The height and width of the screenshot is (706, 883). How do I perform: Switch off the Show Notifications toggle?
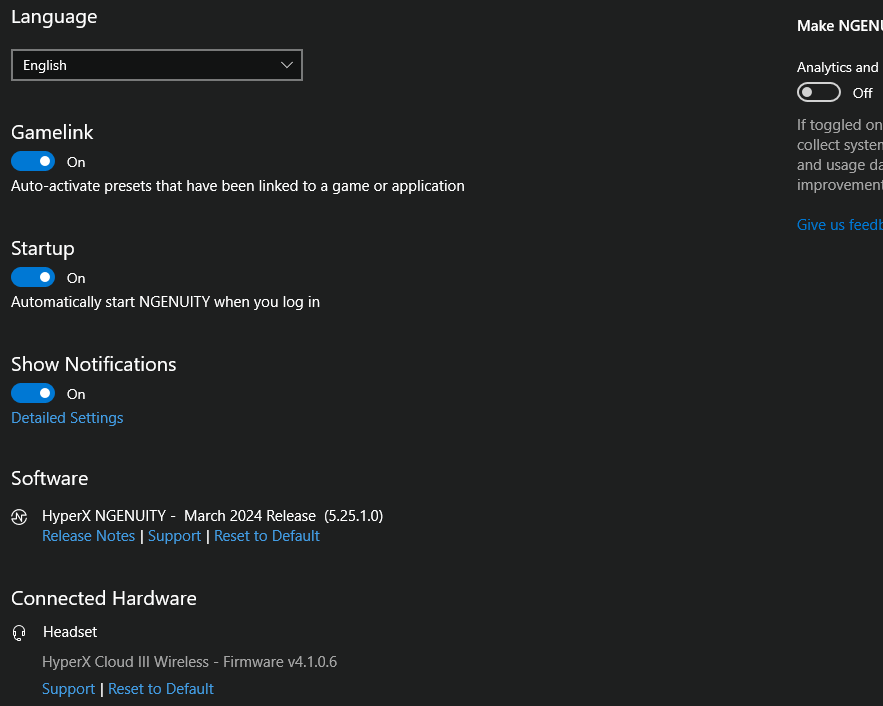point(33,394)
